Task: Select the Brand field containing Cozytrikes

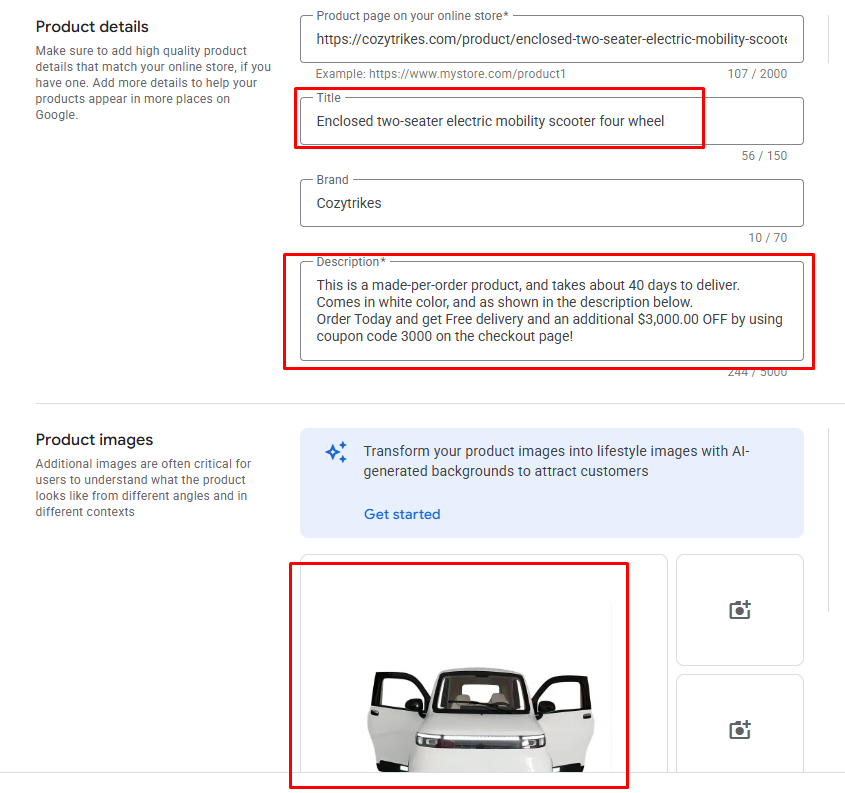Action: [551, 203]
